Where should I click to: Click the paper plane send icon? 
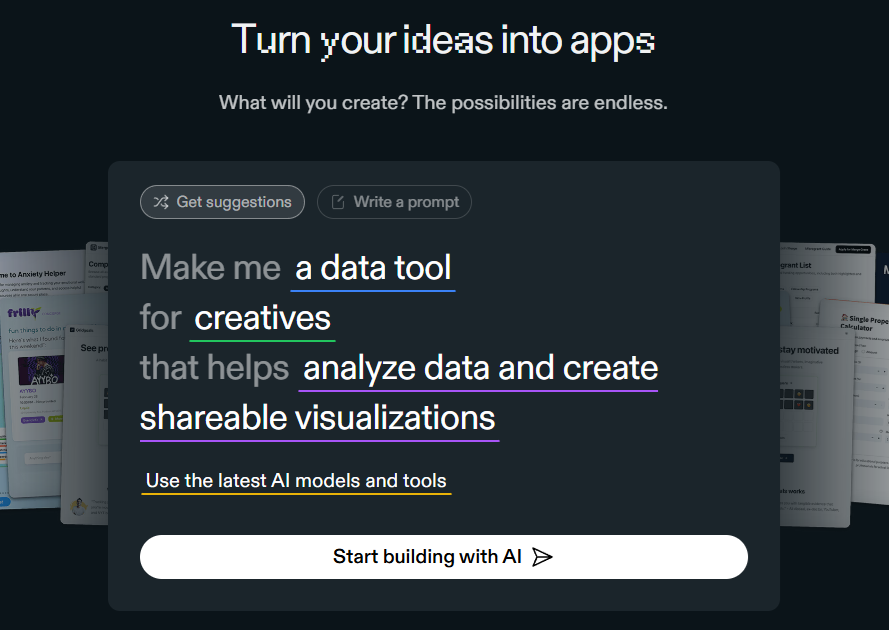[x=542, y=557]
